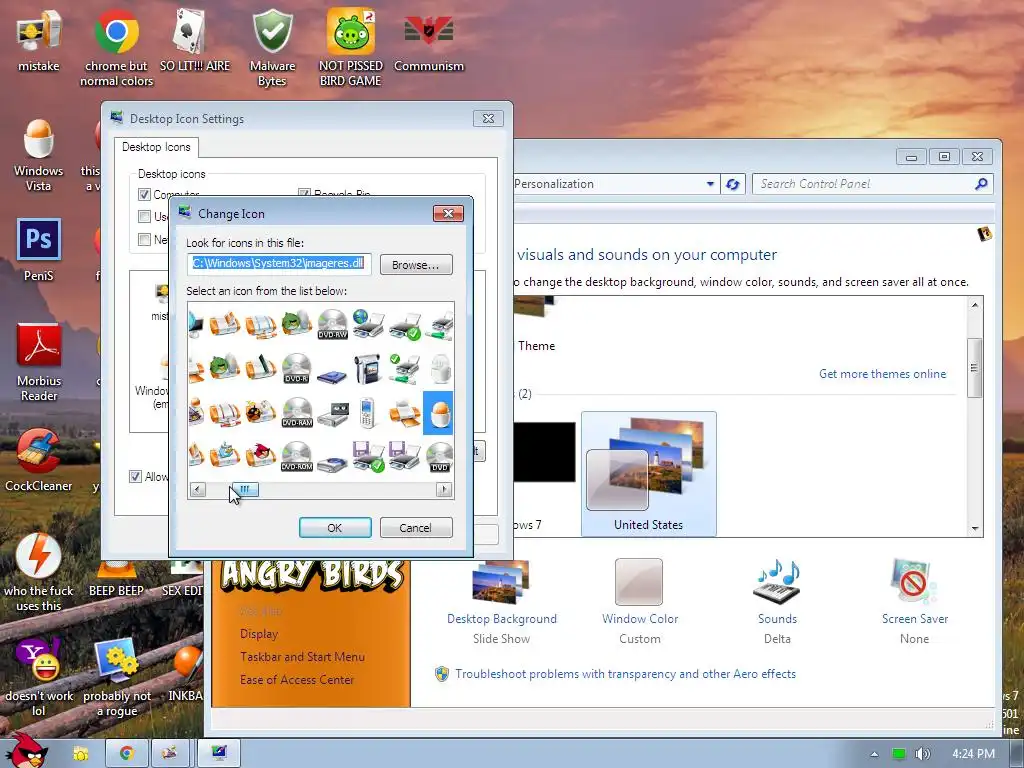Click the volume icon in system tray
The image size is (1024, 768).
[922, 754]
